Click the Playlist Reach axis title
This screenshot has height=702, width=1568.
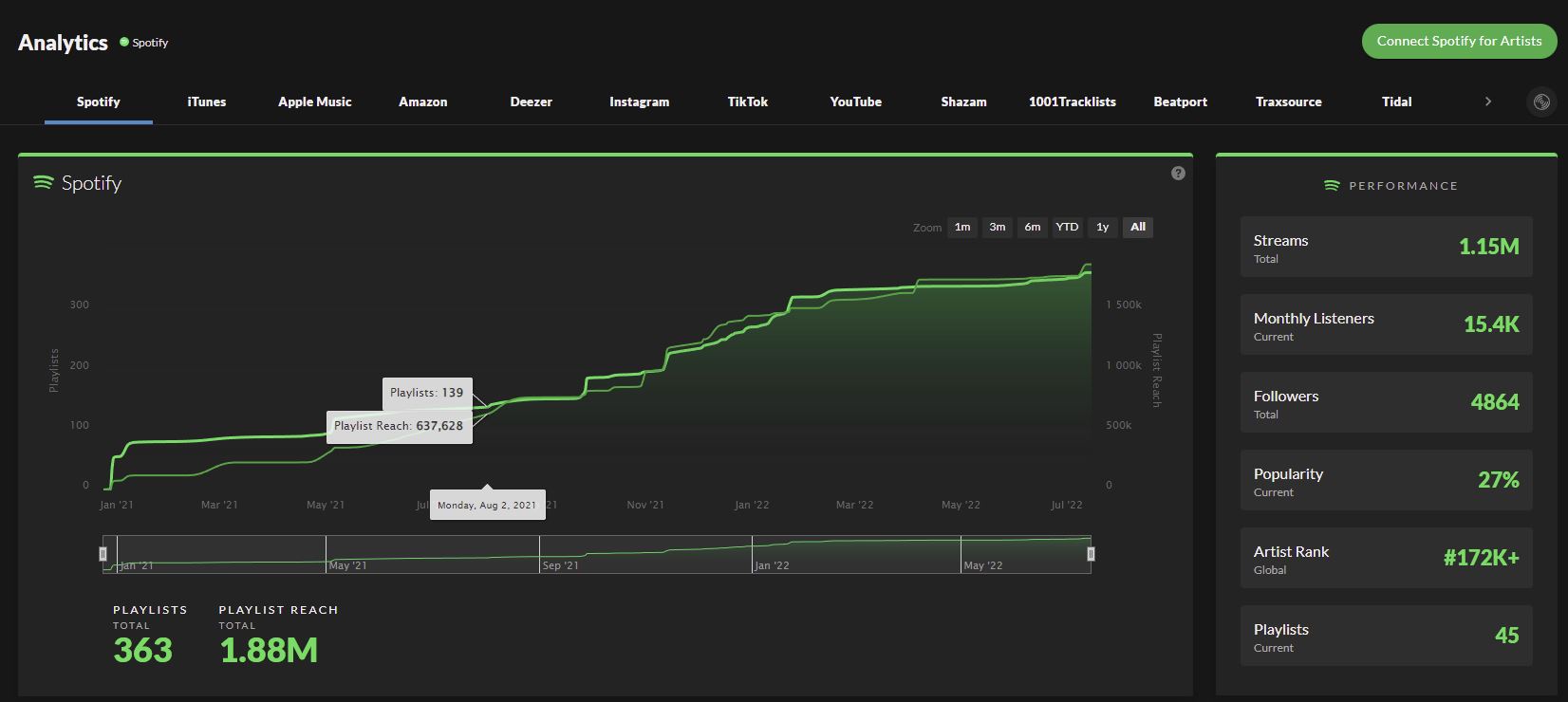1156,370
